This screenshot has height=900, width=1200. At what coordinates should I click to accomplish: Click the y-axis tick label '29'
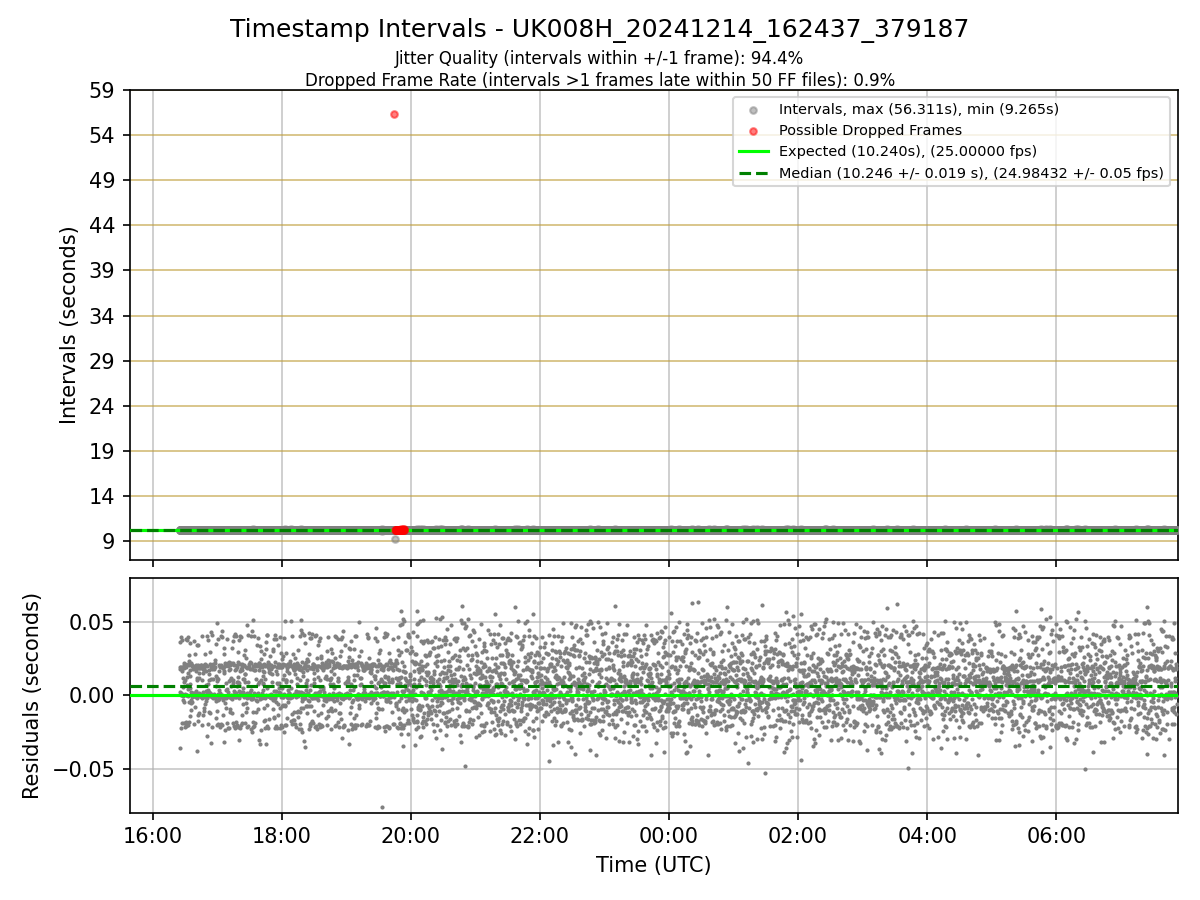103,361
